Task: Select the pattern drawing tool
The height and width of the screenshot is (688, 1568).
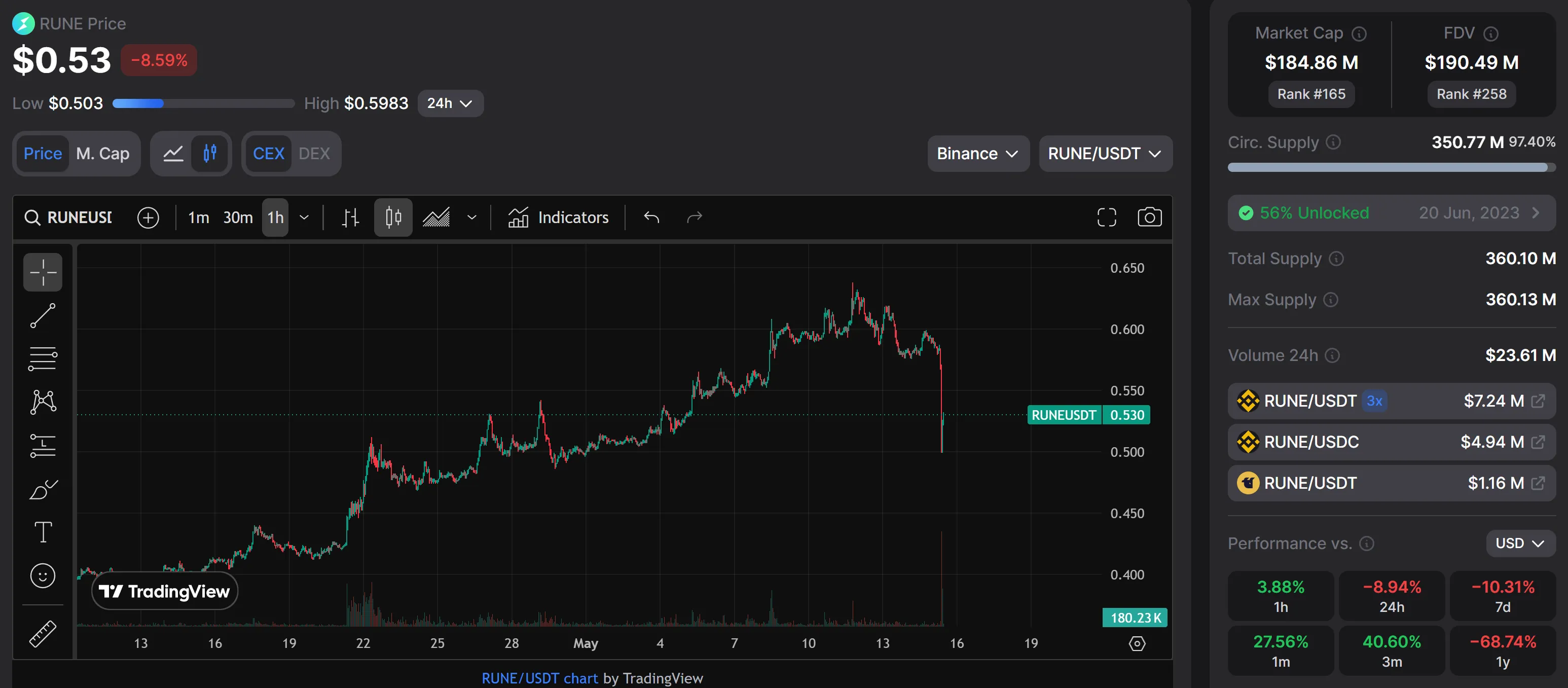Action: [x=43, y=403]
